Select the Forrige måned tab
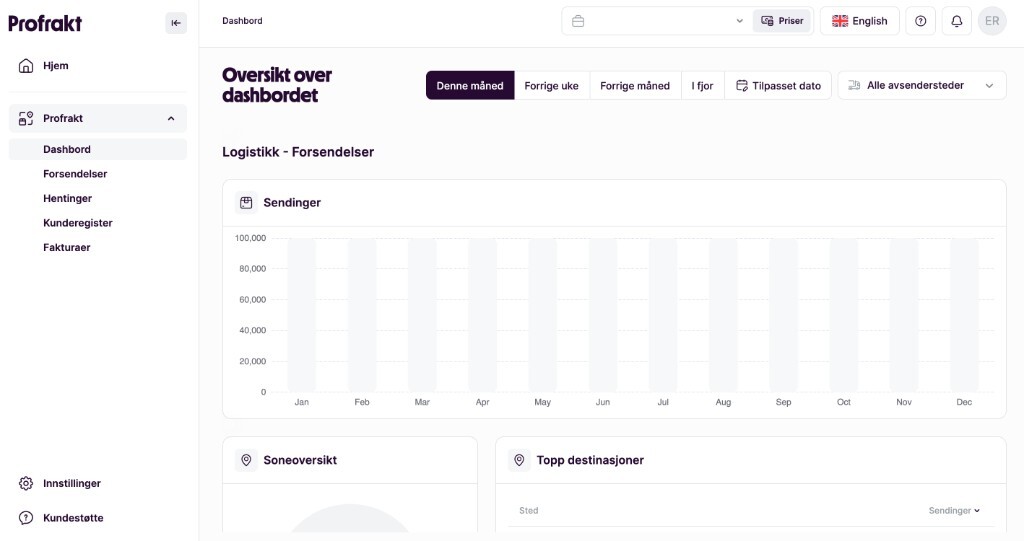Screen dimensions: 1024x541 tap(635, 86)
